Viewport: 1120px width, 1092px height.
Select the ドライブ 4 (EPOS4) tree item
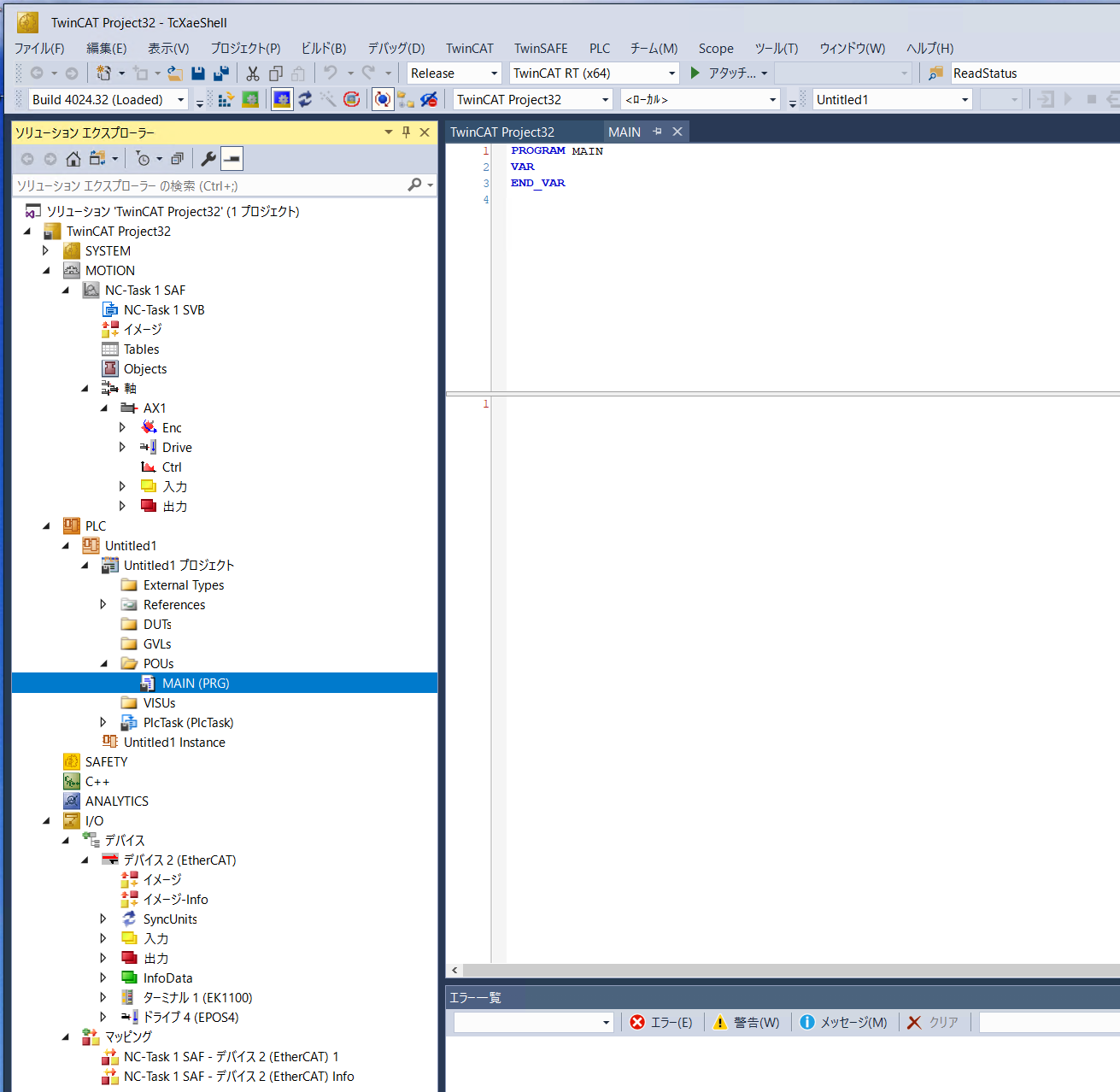coord(191,1018)
